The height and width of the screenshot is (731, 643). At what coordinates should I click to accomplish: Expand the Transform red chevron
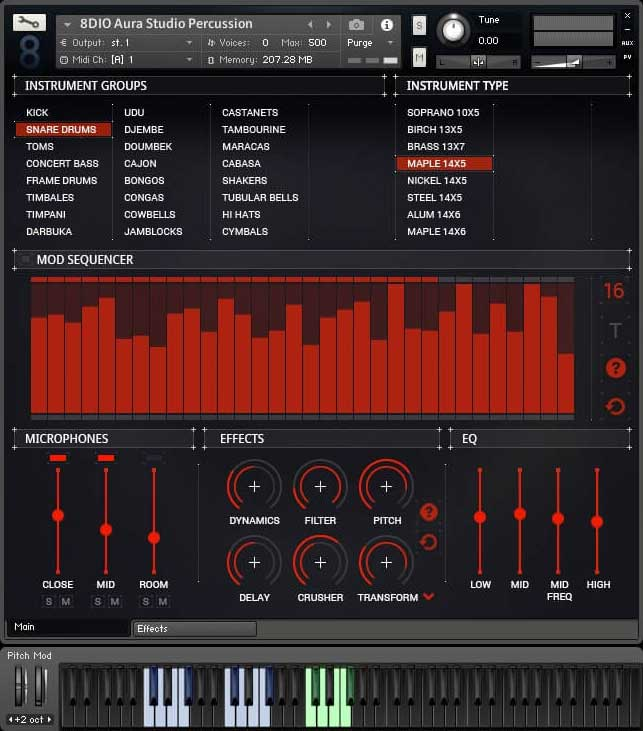429,596
